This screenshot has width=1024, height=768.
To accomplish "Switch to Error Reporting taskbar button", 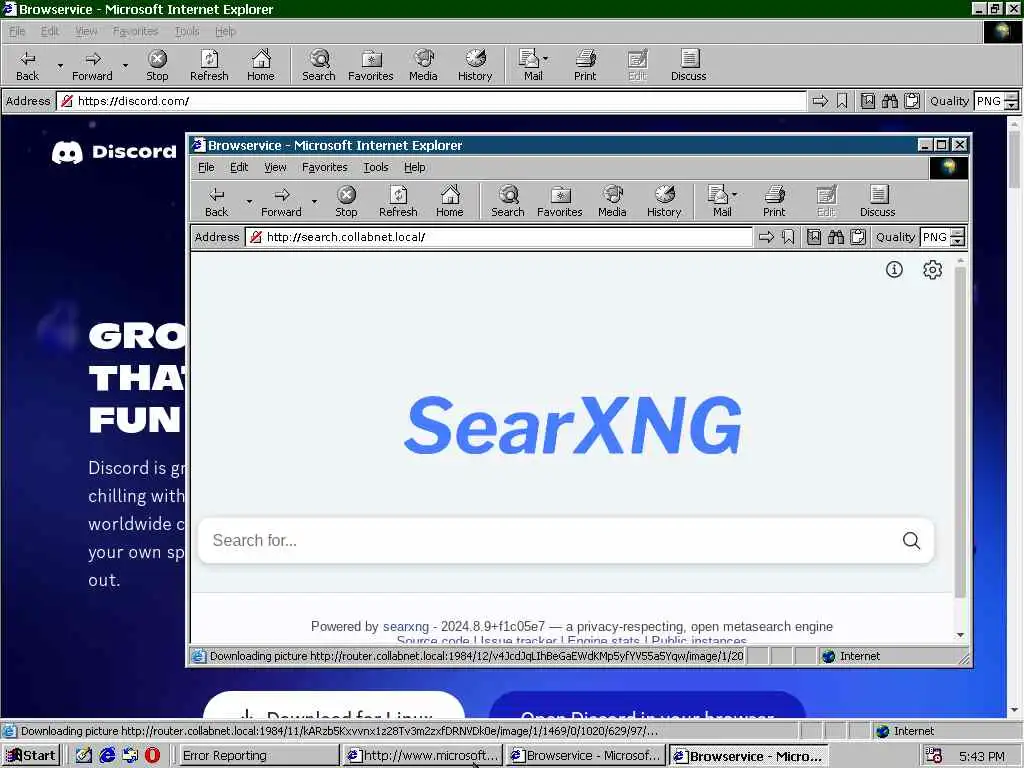I will pyautogui.click(x=258, y=756).
